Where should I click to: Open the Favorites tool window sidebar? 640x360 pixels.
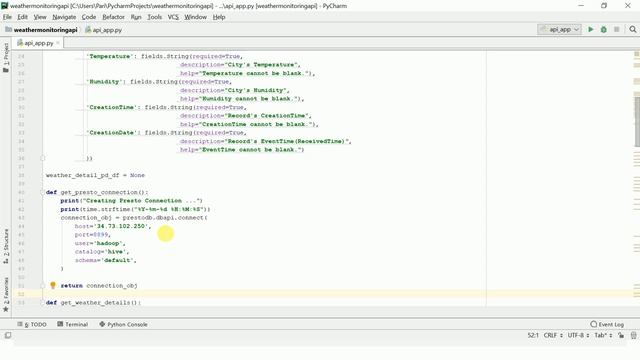point(6,294)
